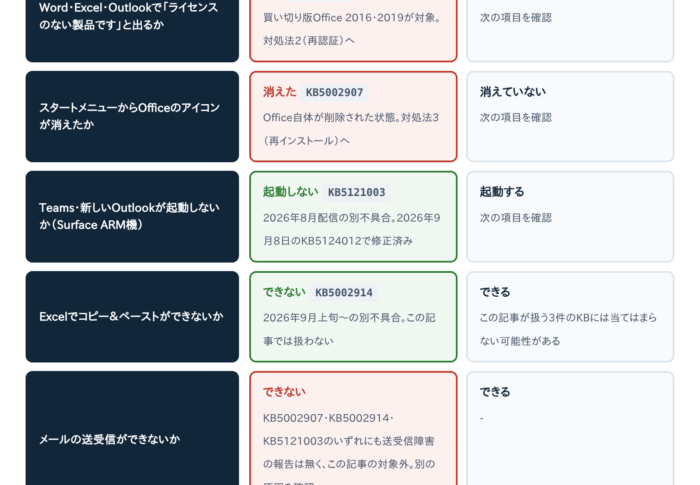Screen dimensions: 700x485
Task: Click 次の項目を確認 under 消えていない
Action: click(516, 118)
